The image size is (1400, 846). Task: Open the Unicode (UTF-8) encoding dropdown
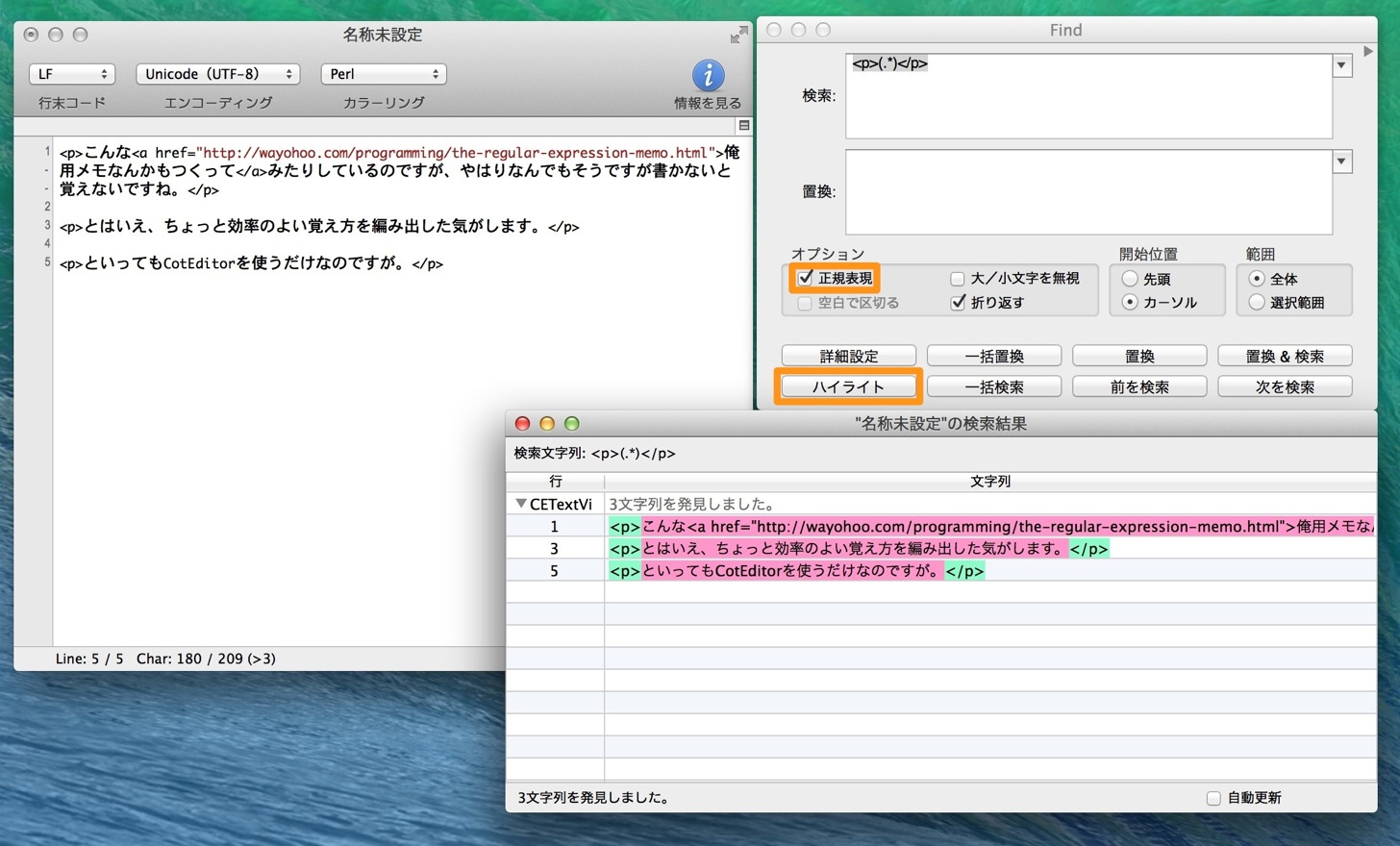pyautogui.click(x=218, y=74)
